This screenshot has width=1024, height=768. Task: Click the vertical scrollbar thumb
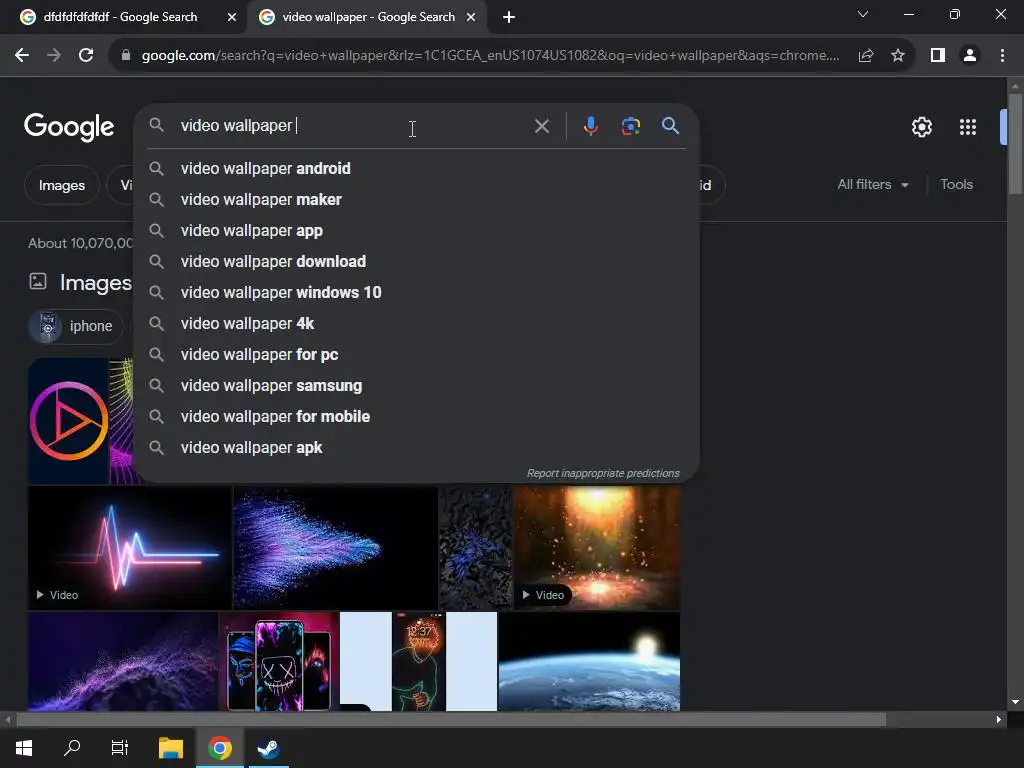coord(1015,144)
